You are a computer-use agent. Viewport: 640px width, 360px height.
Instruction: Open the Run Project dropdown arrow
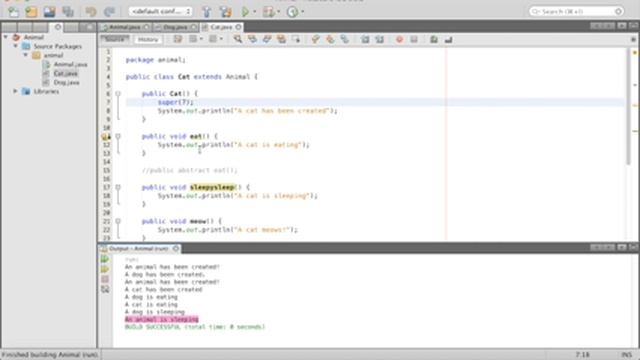tap(255, 11)
